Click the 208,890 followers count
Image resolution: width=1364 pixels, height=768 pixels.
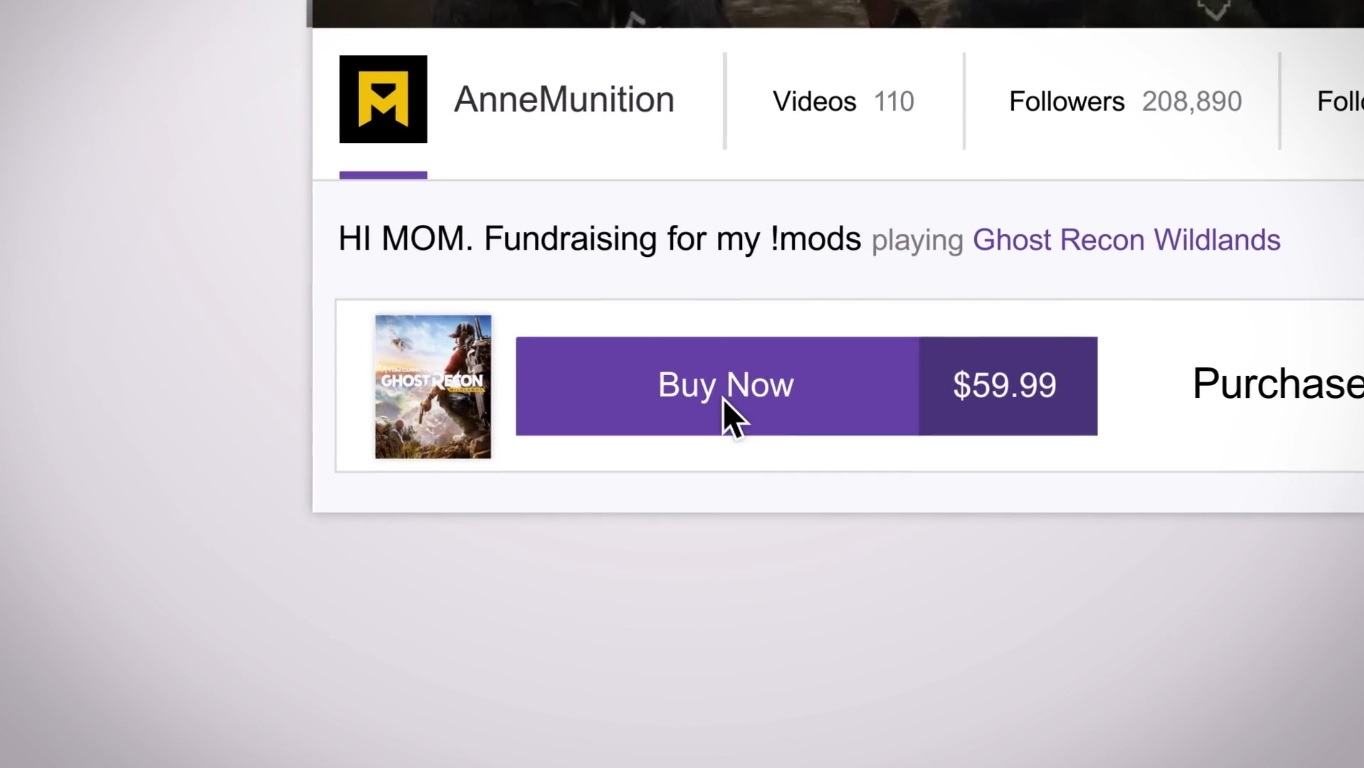point(1192,101)
